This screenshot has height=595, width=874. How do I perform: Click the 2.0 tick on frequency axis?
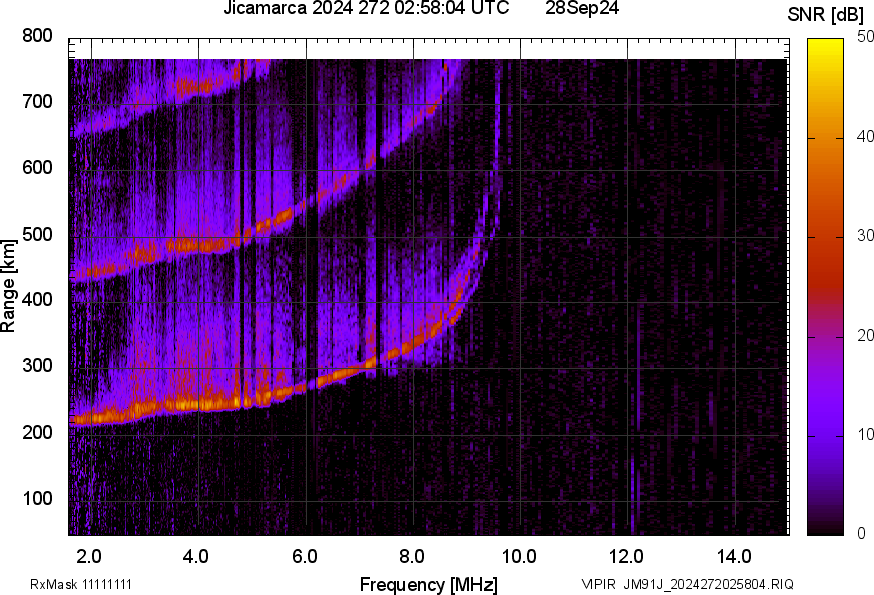point(89,556)
